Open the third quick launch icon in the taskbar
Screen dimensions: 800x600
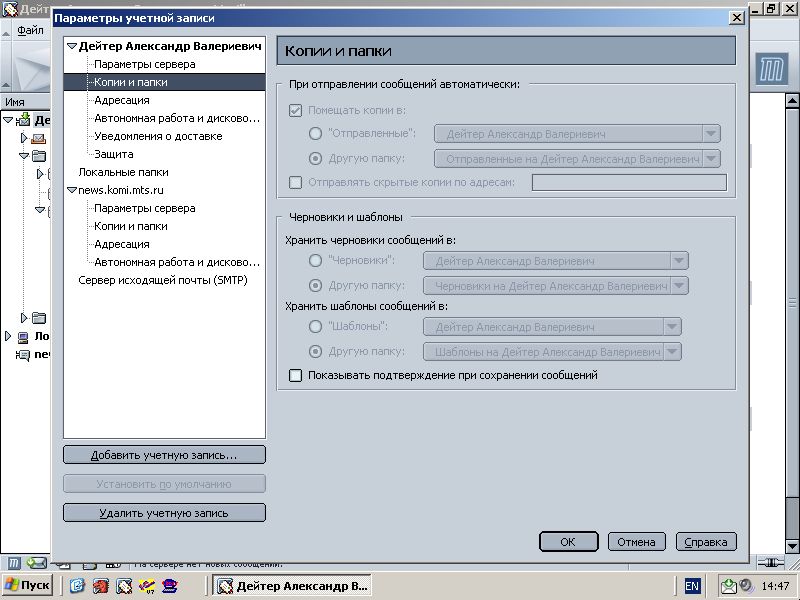pyautogui.click(x=124, y=585)
